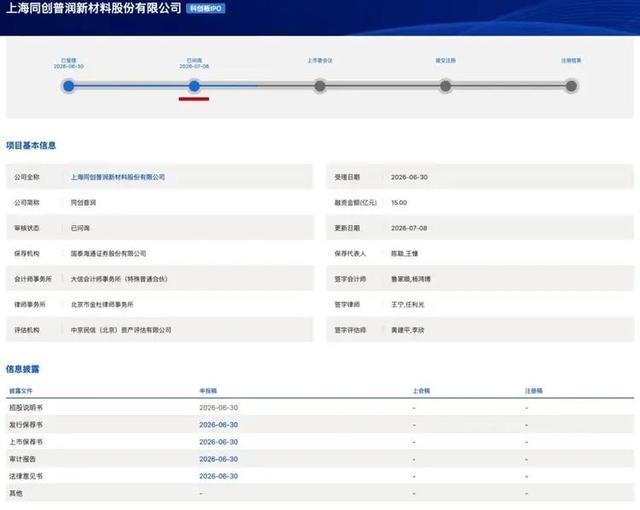Click the 融资金额(亿元) field label
This screenshot has height=510, width=640.
(356, 203)
